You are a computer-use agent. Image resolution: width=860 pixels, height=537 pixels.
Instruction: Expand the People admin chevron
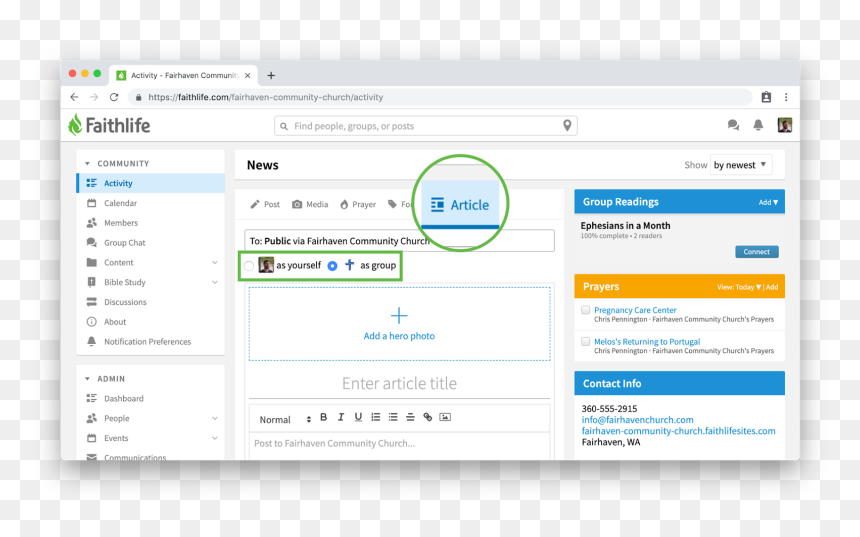click(215, 418)
